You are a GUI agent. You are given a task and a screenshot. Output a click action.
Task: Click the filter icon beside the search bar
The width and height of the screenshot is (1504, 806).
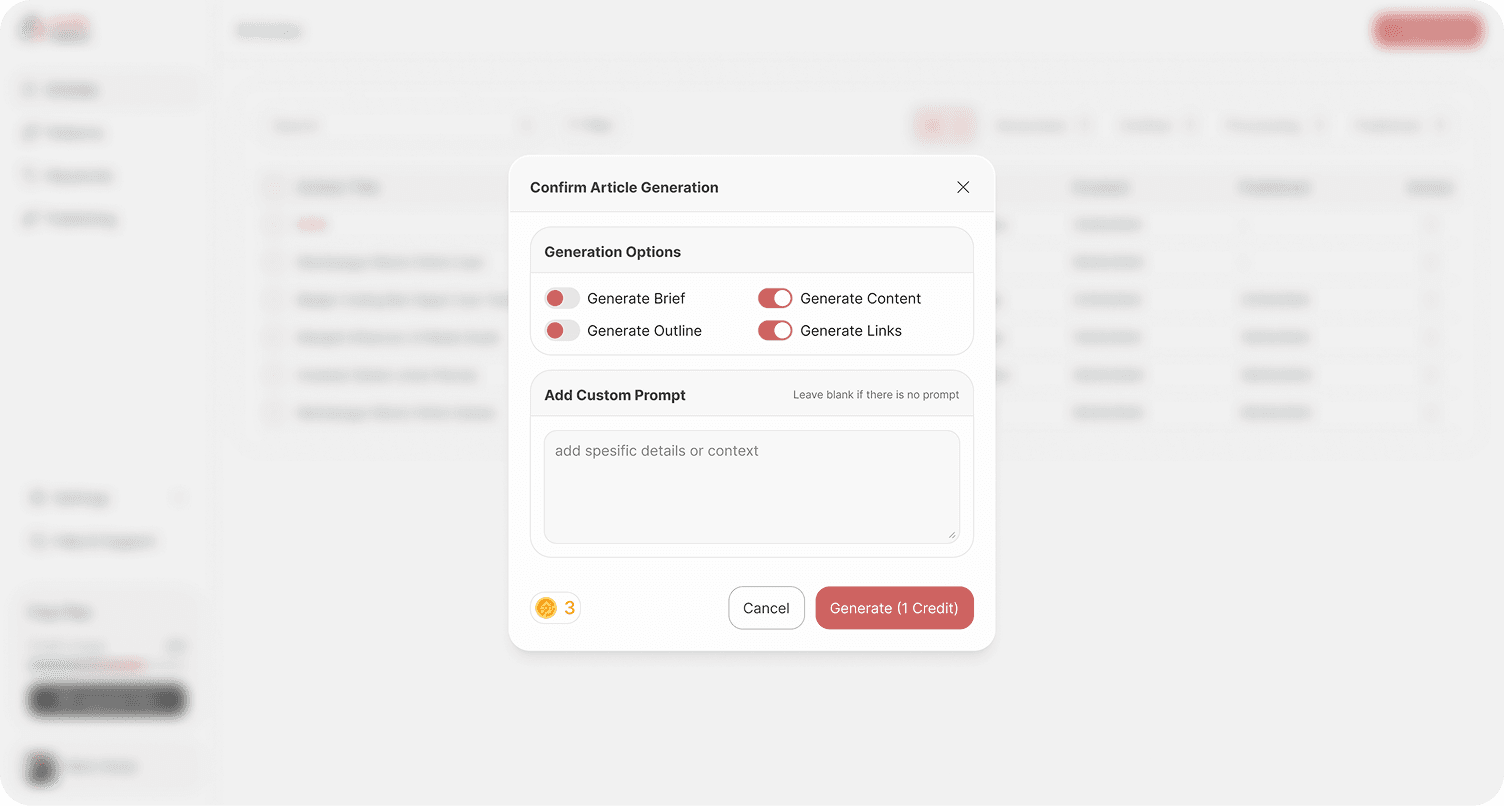pos(572,124)
